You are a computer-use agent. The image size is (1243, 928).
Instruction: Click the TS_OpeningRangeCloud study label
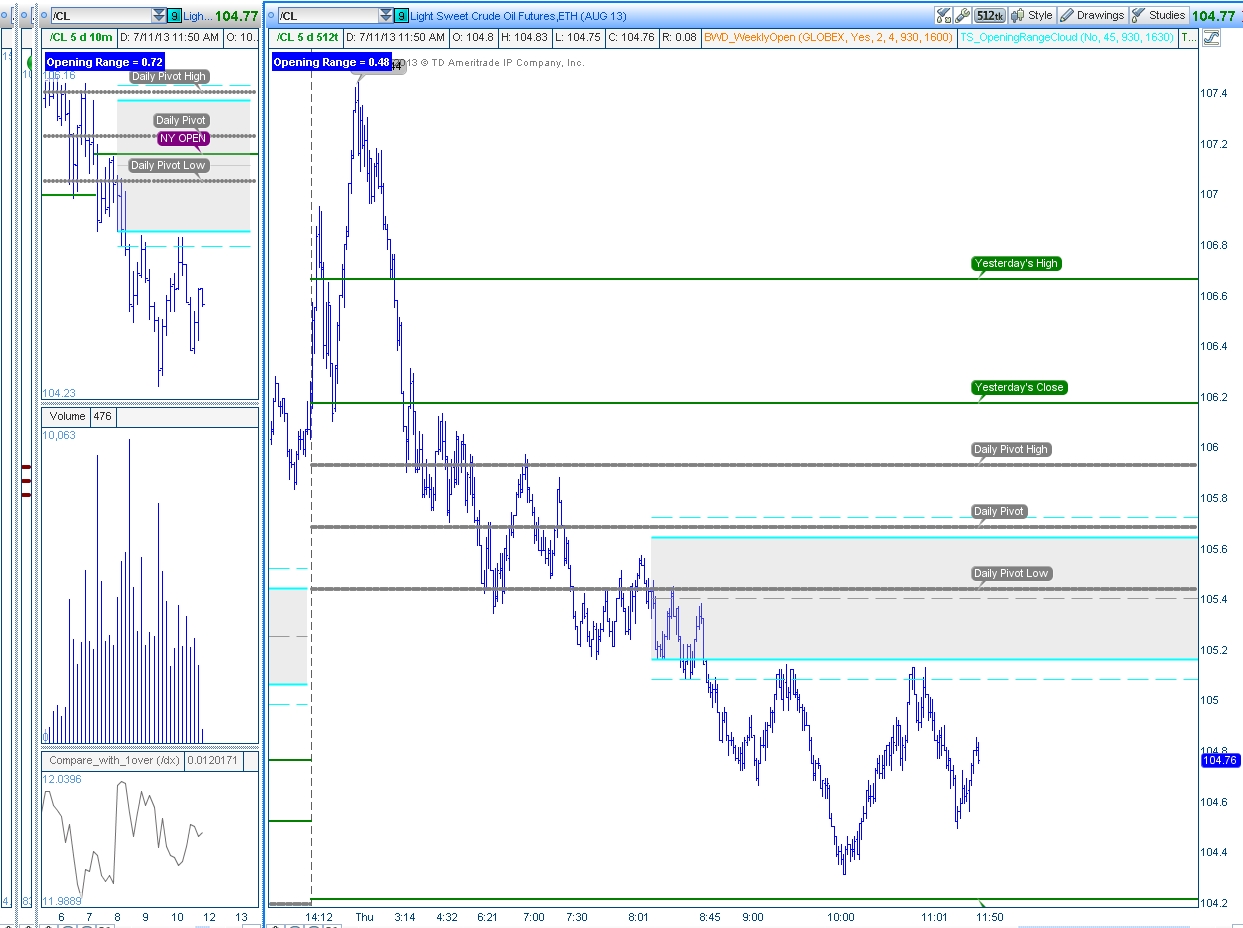(x=1067, y=37)
